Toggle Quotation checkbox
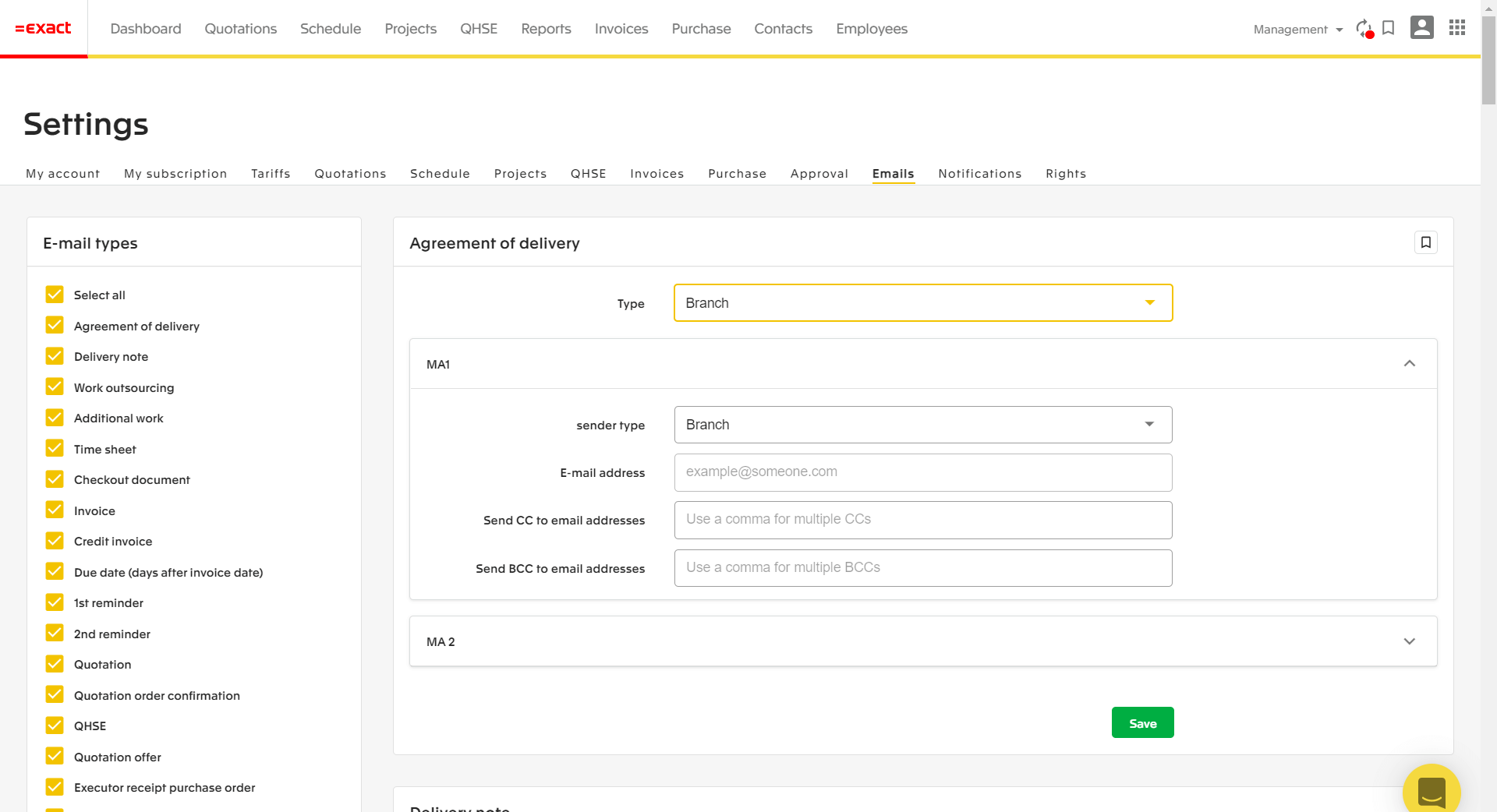This screenshot has width=1497, height=812. (x=55, y=664)
